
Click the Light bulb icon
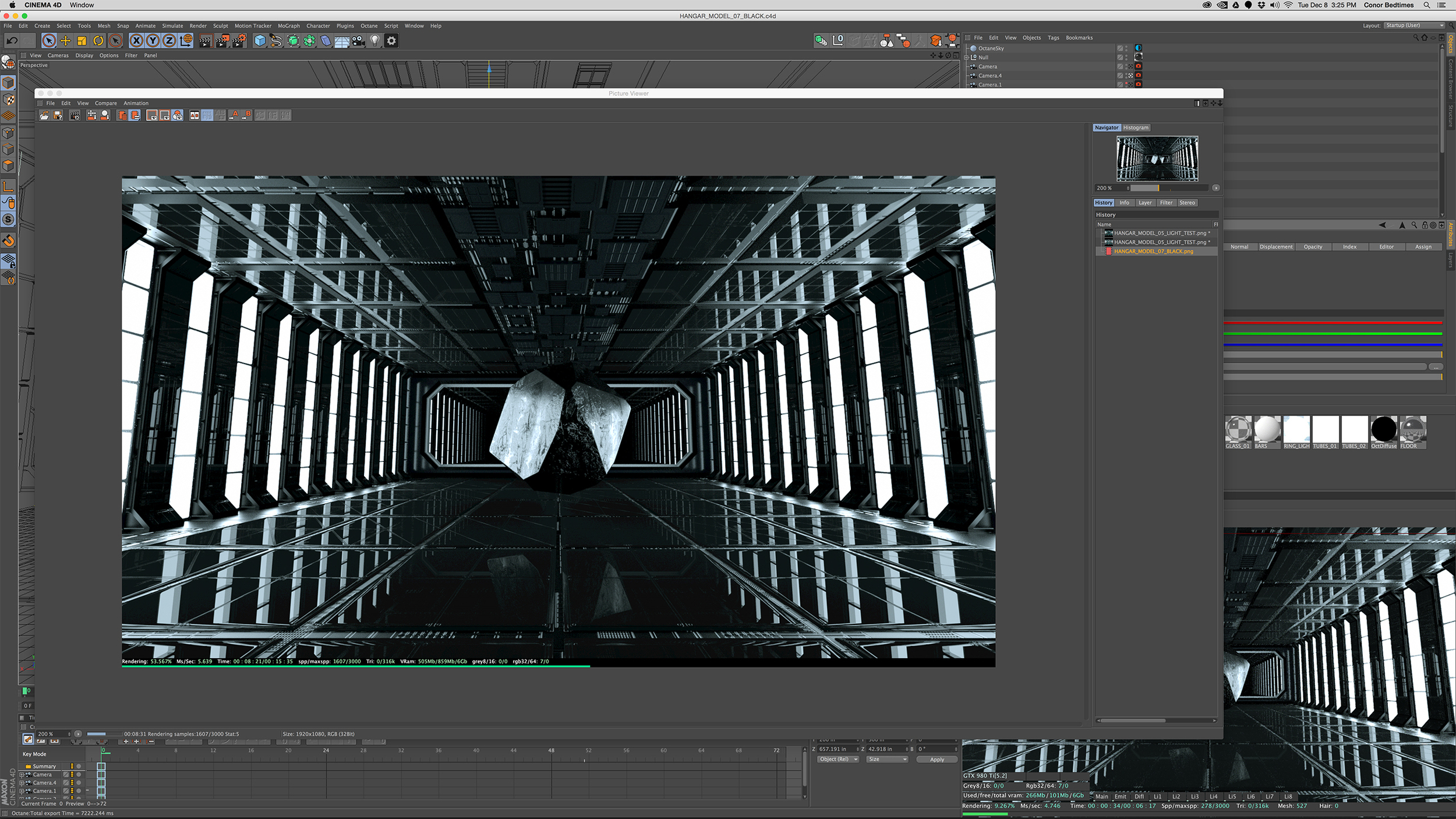375,40
